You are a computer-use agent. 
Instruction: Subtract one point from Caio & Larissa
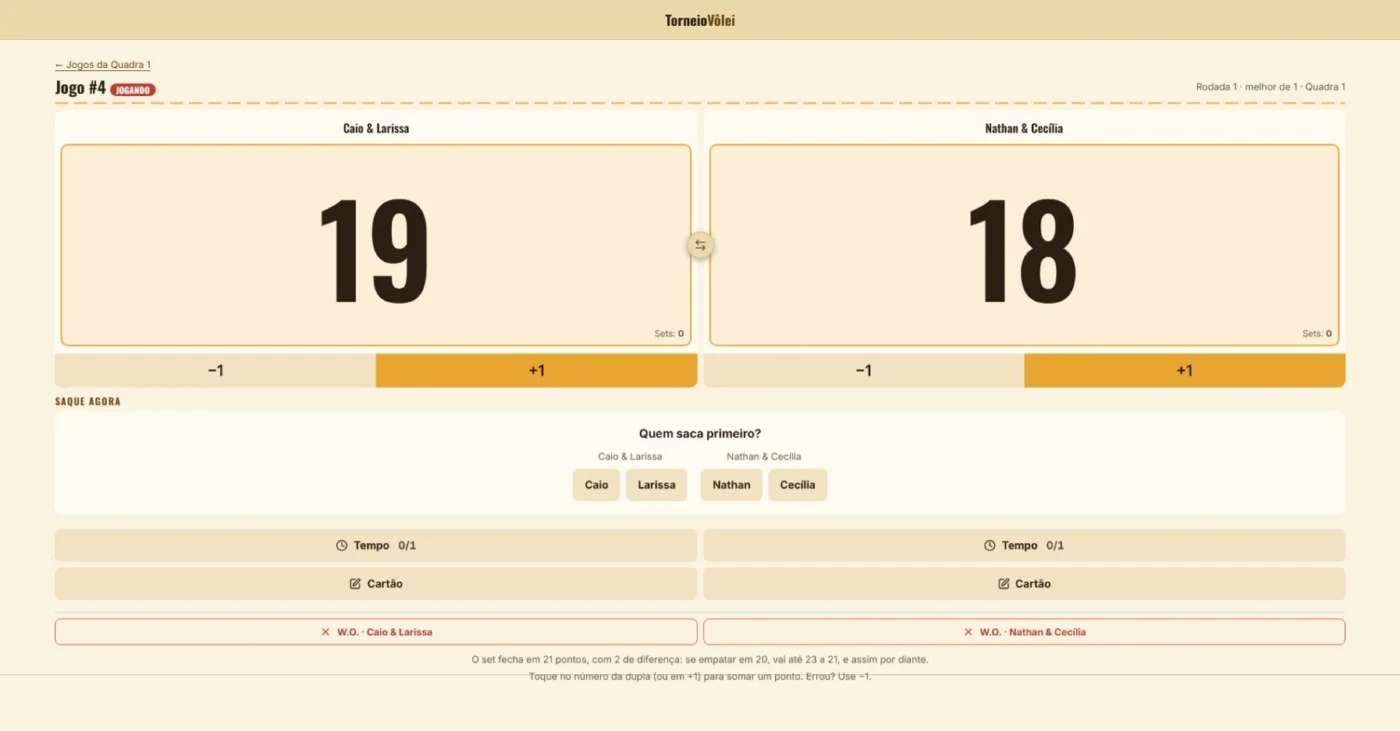[x=215, y=370]
